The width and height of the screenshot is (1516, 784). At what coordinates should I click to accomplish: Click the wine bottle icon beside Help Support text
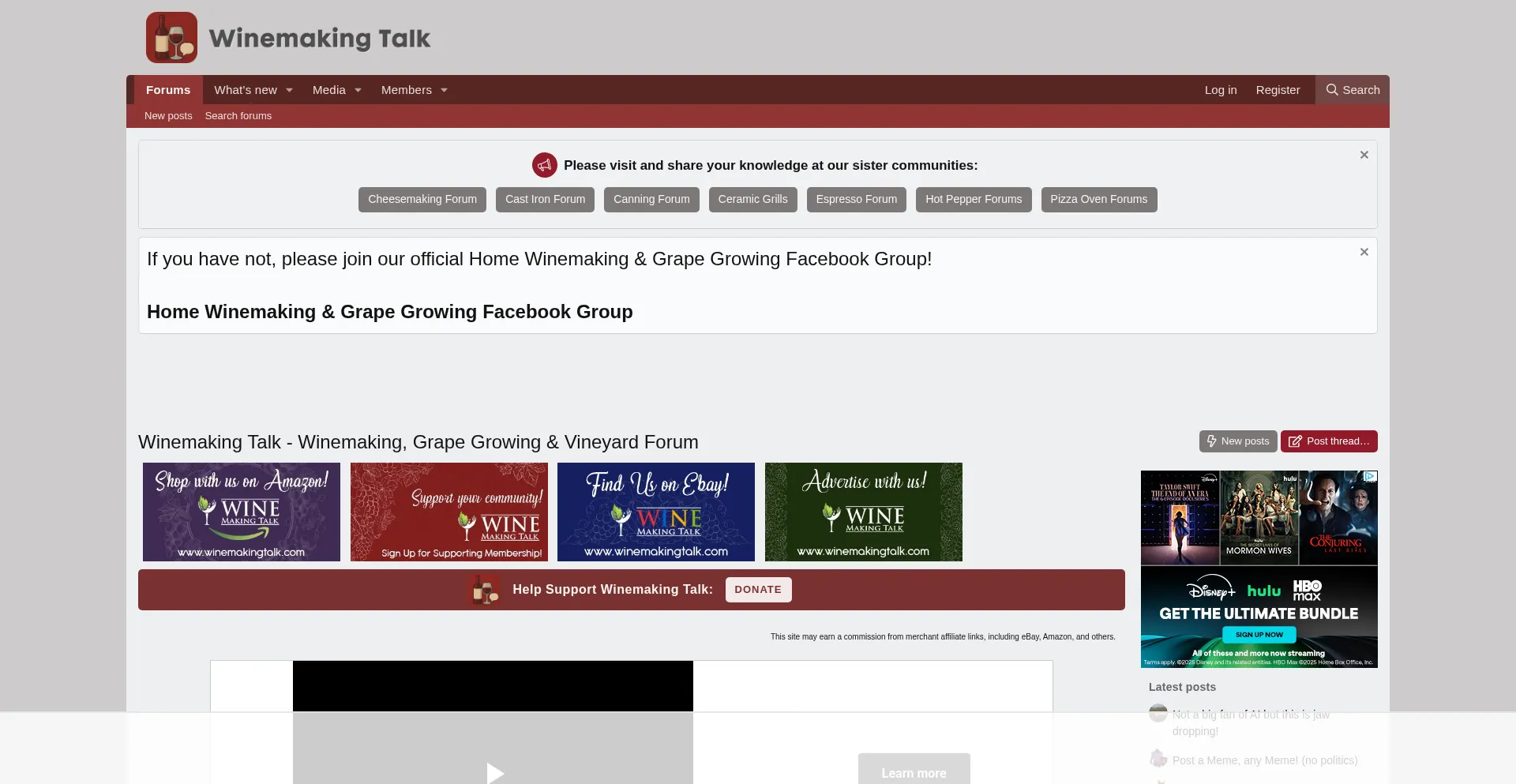point(484,589)
